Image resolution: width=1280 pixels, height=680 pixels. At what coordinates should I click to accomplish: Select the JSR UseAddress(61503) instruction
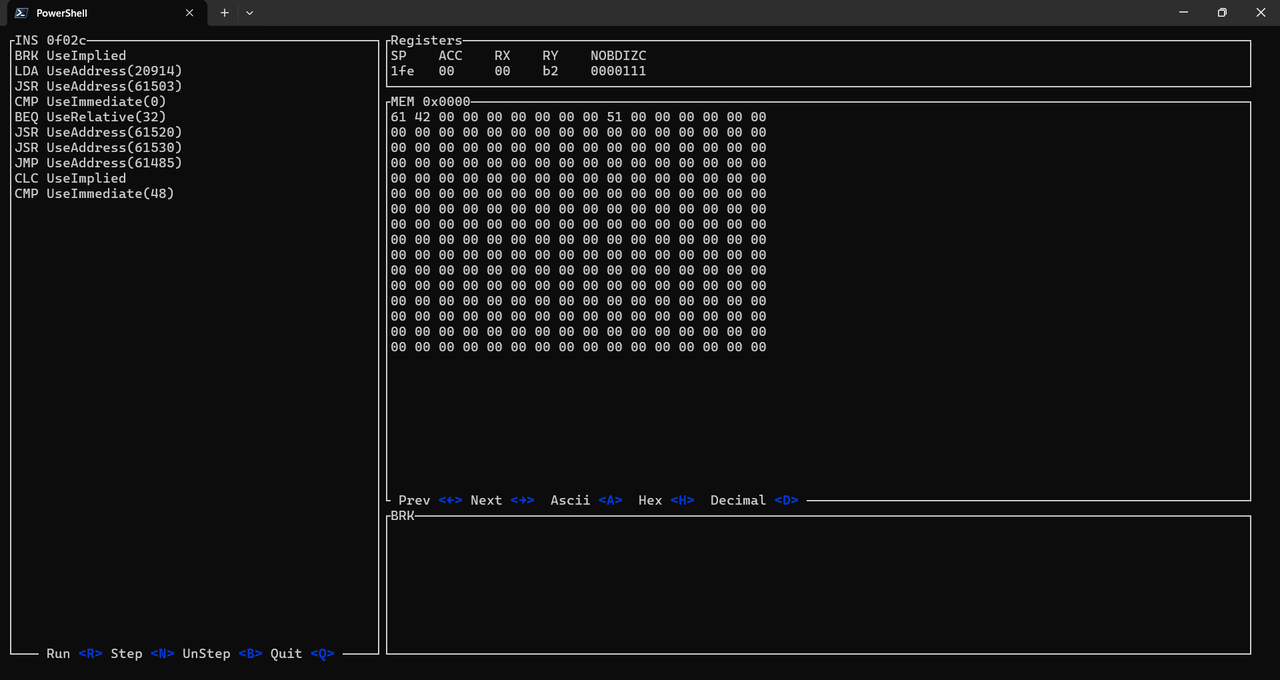coord(98,86)
